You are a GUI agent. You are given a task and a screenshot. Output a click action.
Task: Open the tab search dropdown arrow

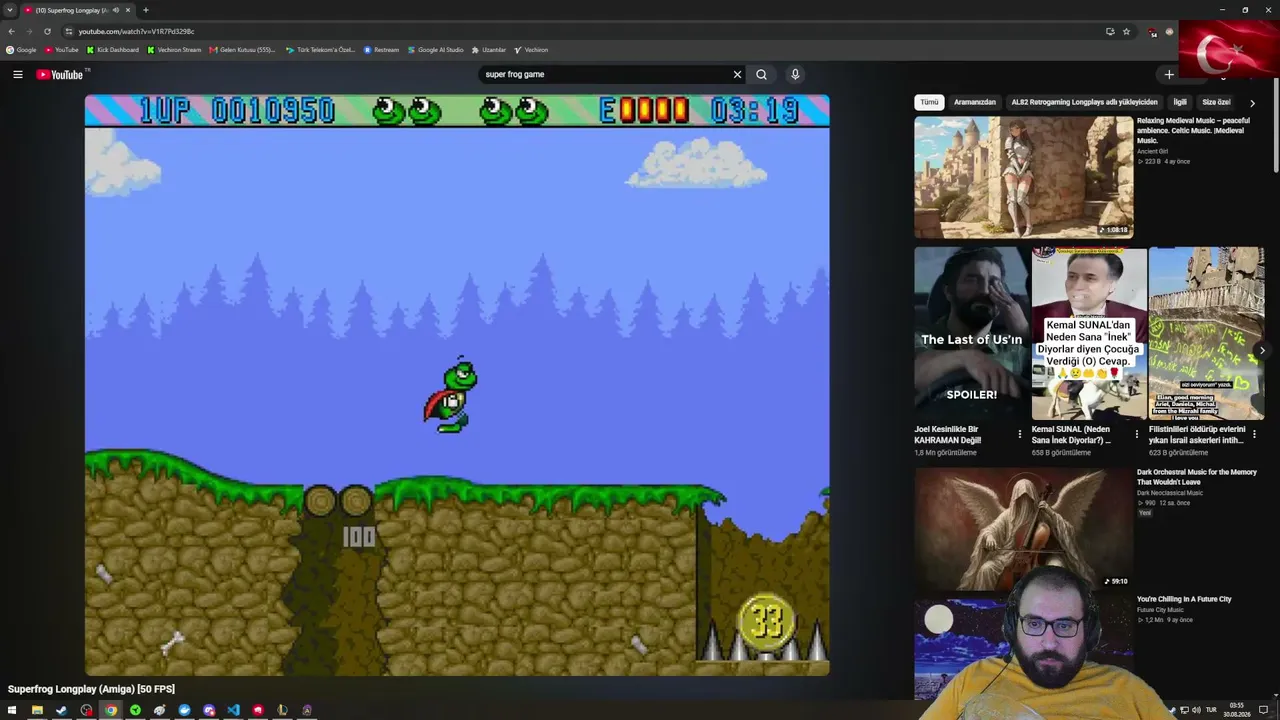tap(10, 10)
